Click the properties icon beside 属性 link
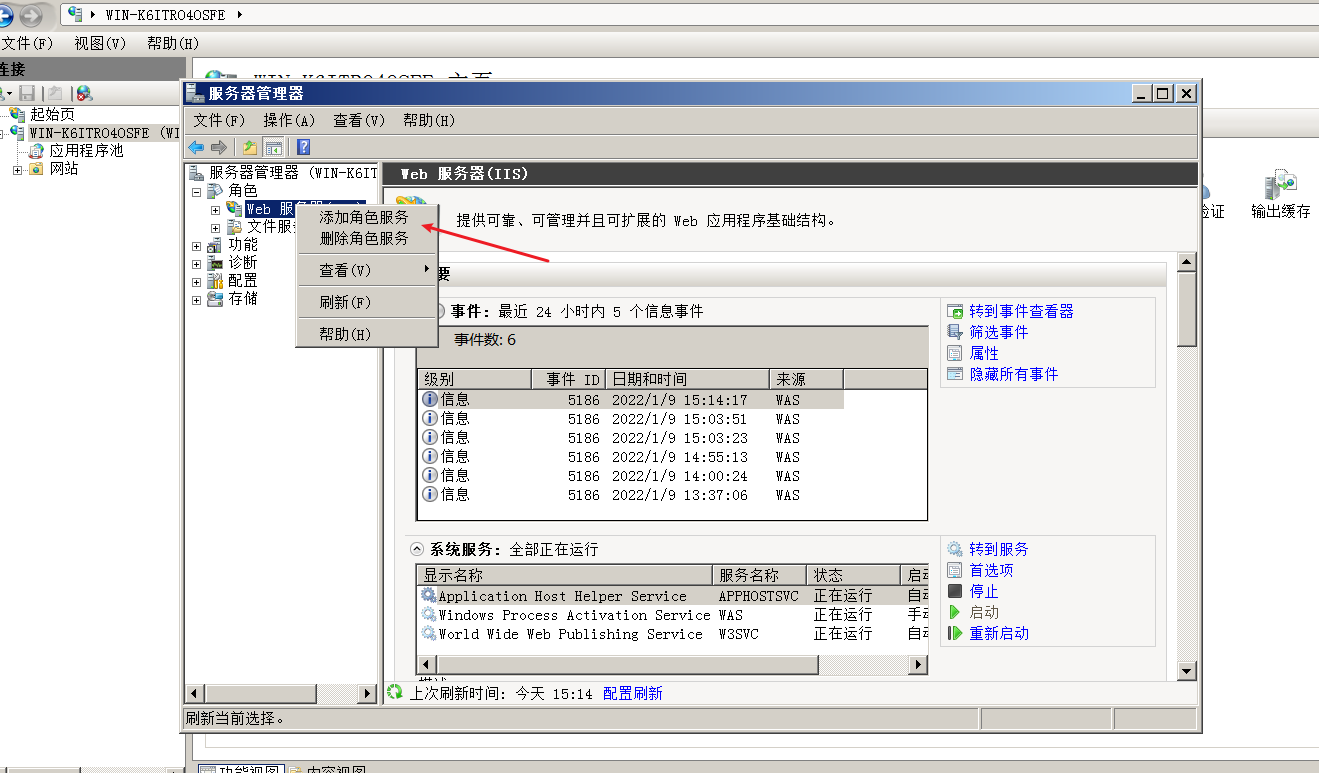 [x=955, y=353]
